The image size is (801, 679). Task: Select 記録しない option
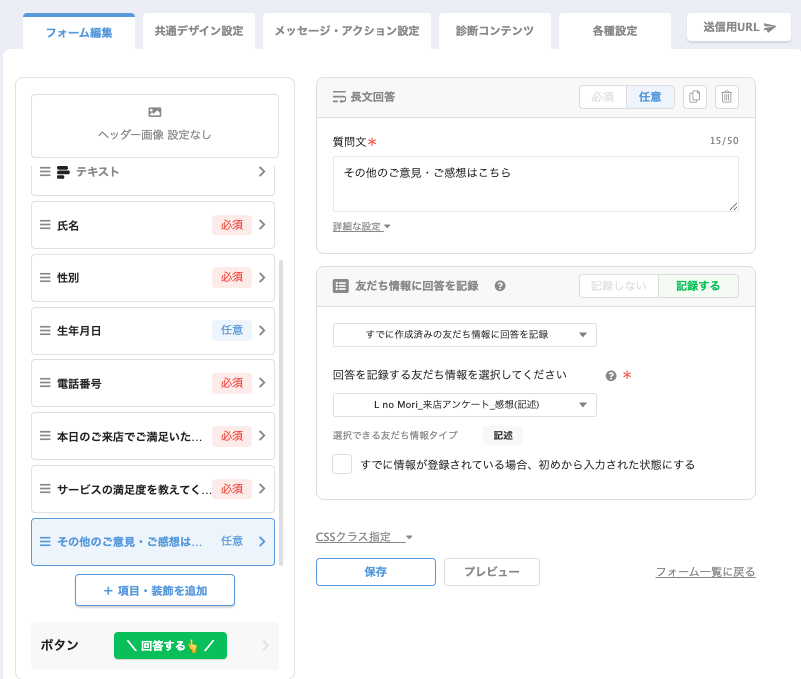click(619, 286)
